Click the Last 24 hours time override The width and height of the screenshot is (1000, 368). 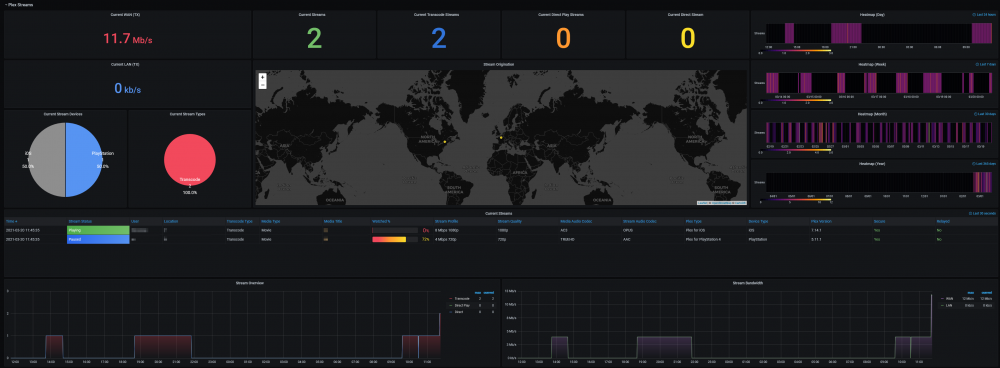point(983,14)
